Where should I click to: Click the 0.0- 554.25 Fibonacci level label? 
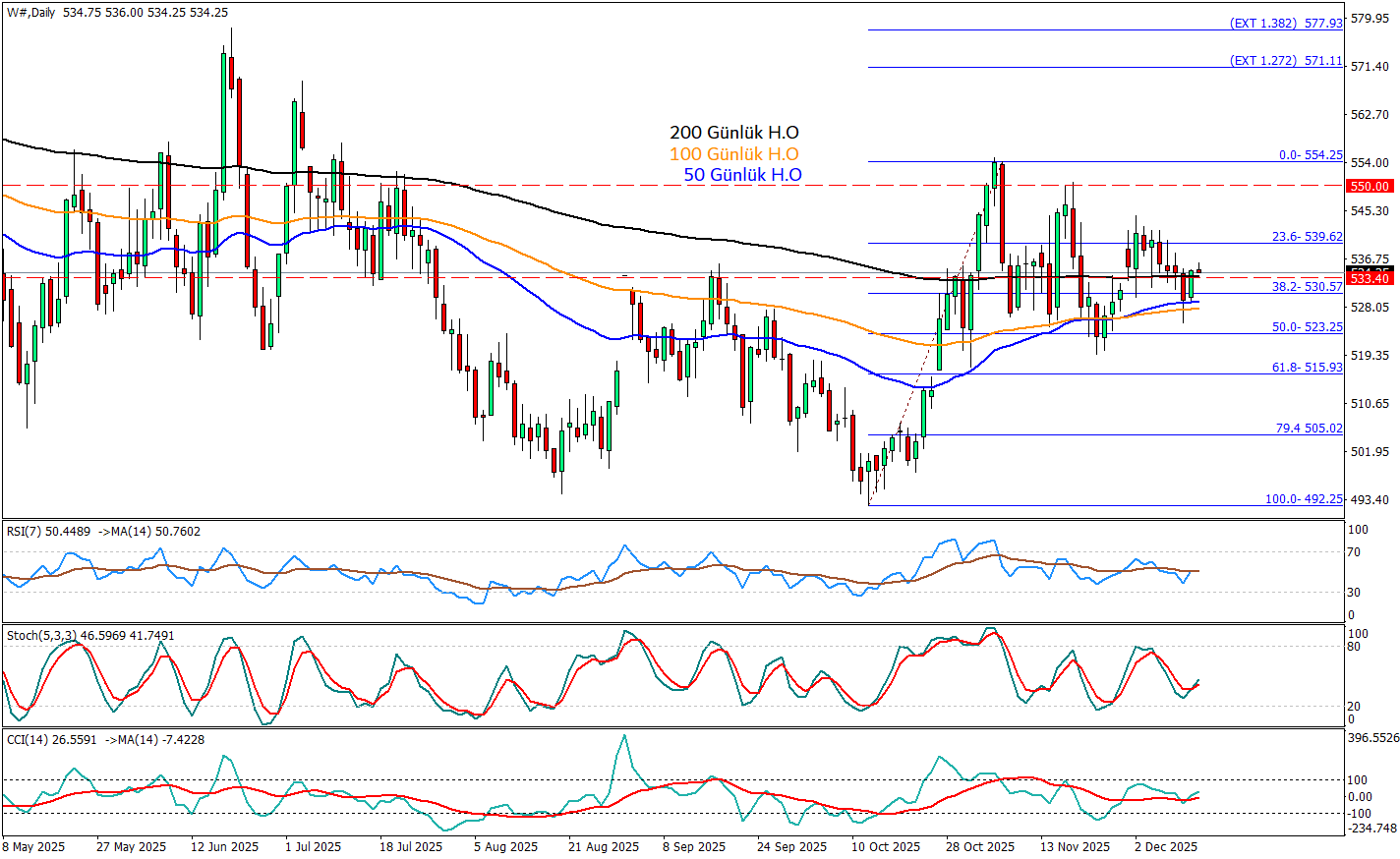pyautogui.click(x=1310, y=154)
